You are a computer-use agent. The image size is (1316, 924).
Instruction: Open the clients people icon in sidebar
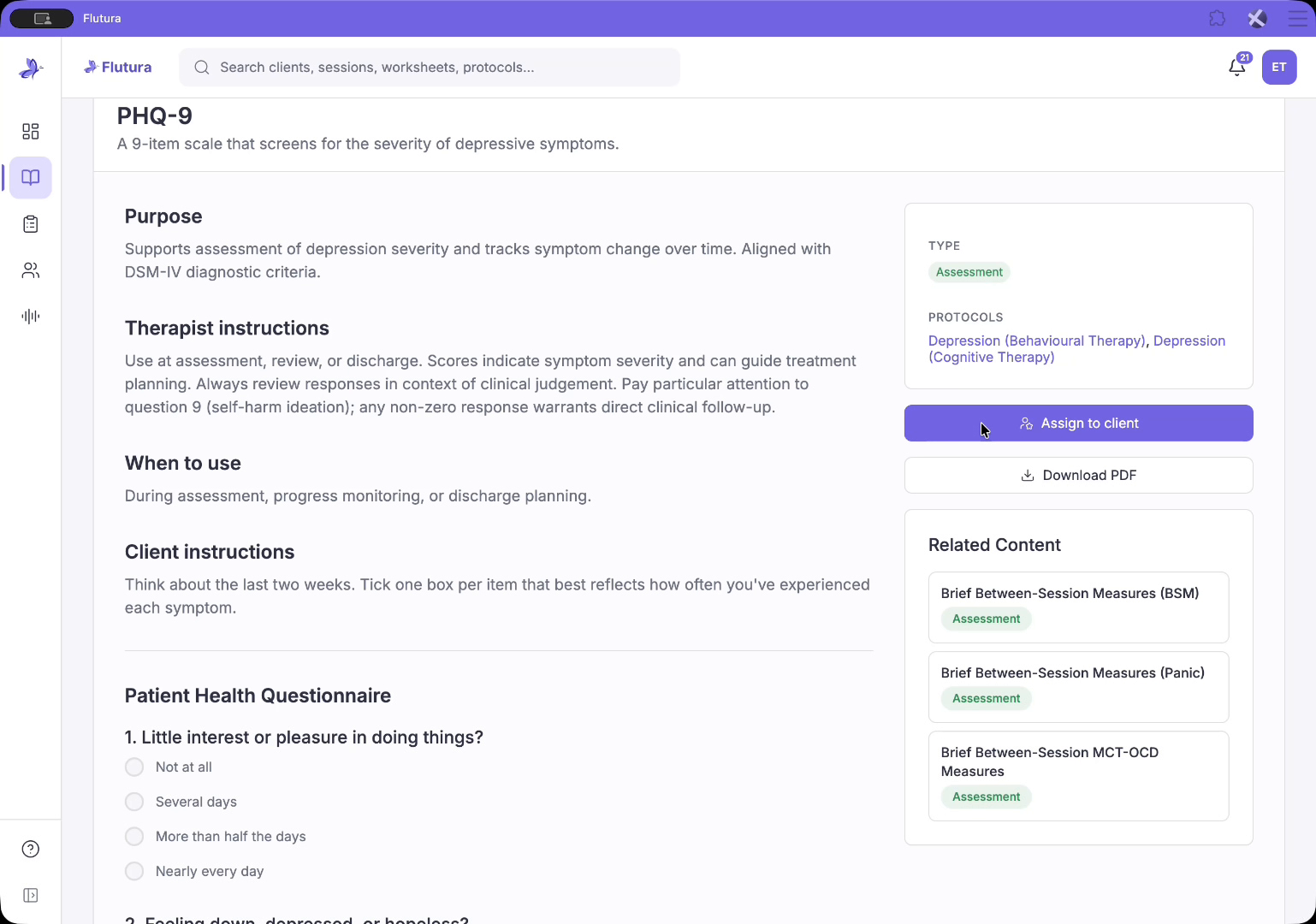tap(31, 270)
